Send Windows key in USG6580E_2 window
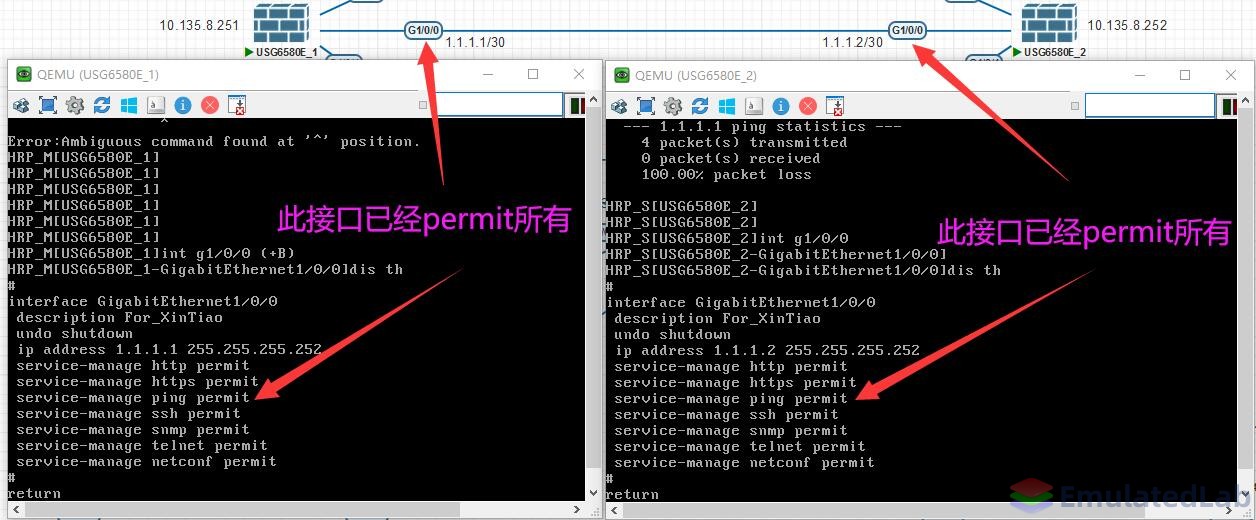The image size is (1256, 520). coord(727,106)
